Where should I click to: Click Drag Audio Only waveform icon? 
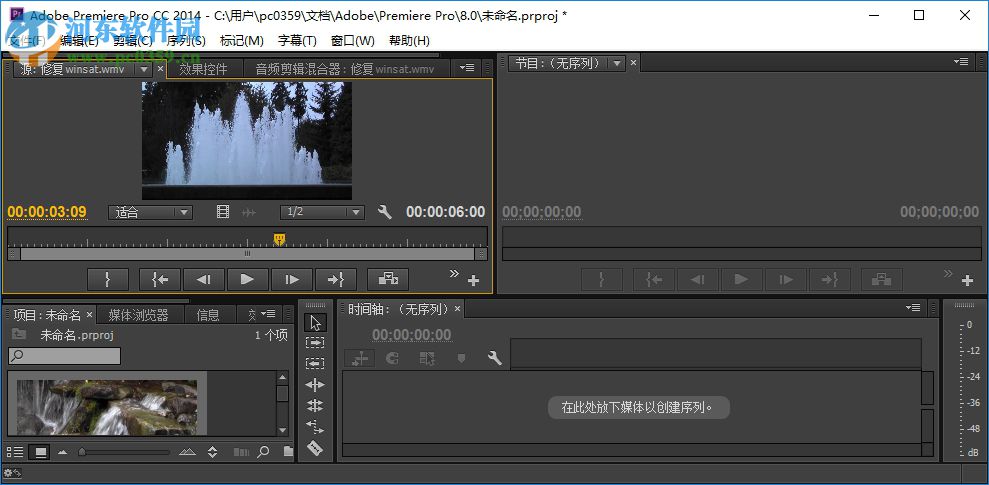(x=249, y=213)
